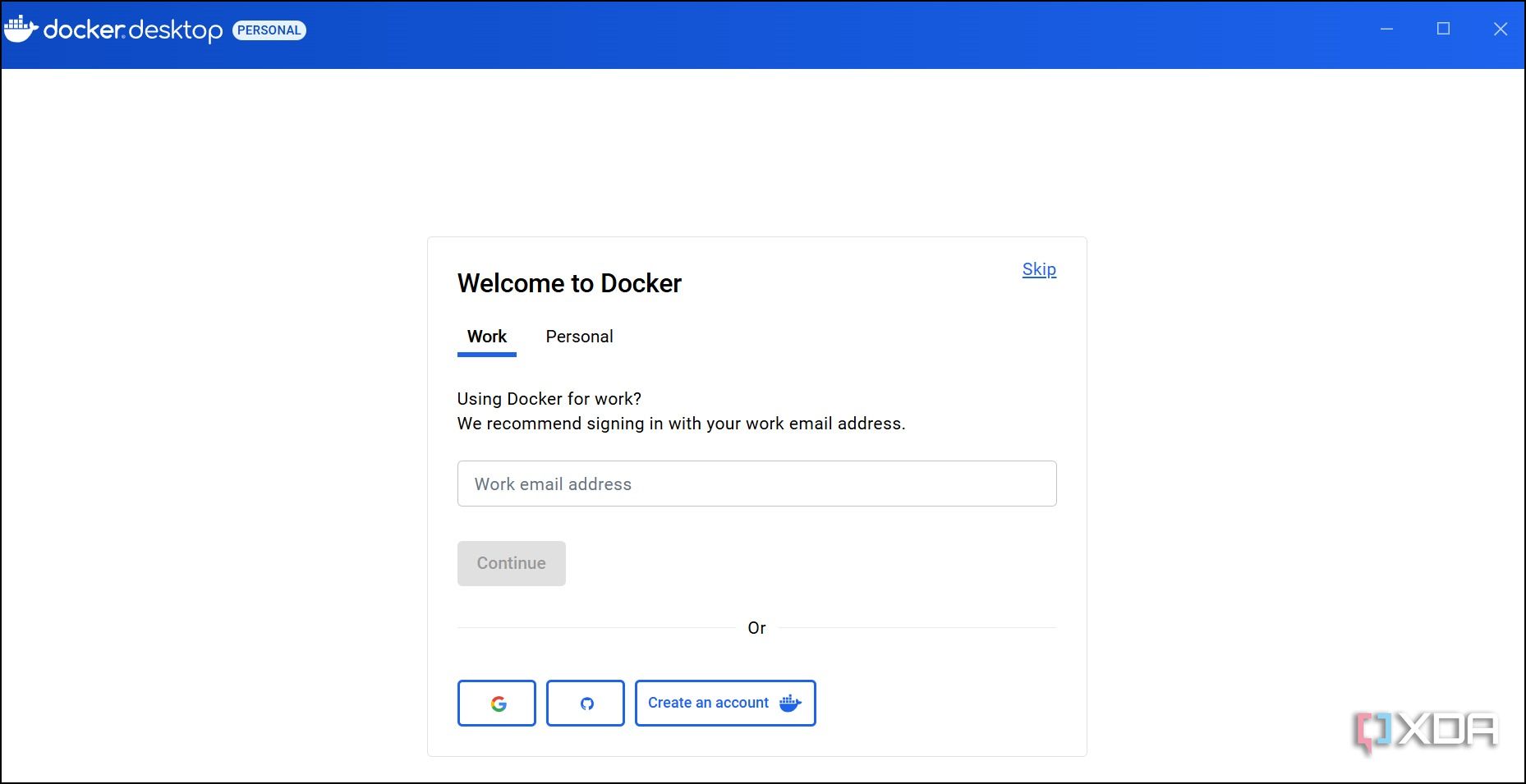Click the Welcome to Docker heading
This screenshot has height=784, width=1526.
[569, 283]
